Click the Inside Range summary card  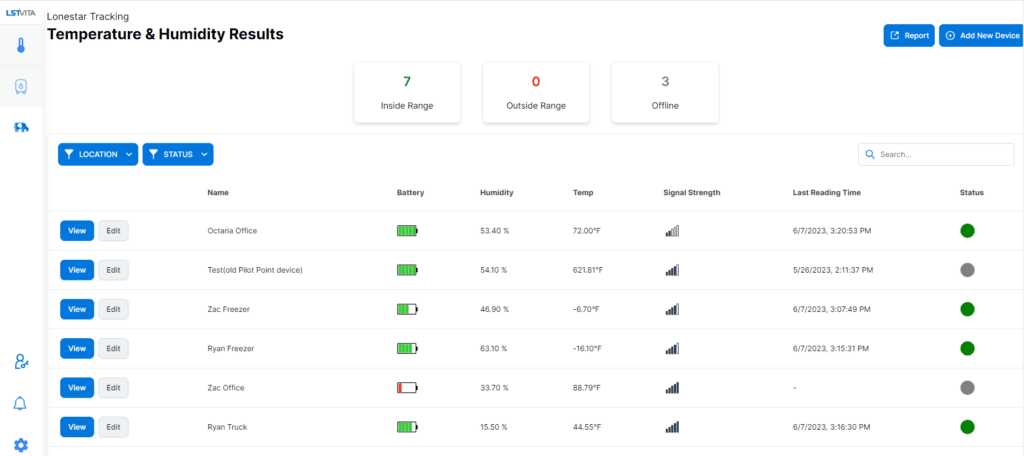[x=407, y=93]
